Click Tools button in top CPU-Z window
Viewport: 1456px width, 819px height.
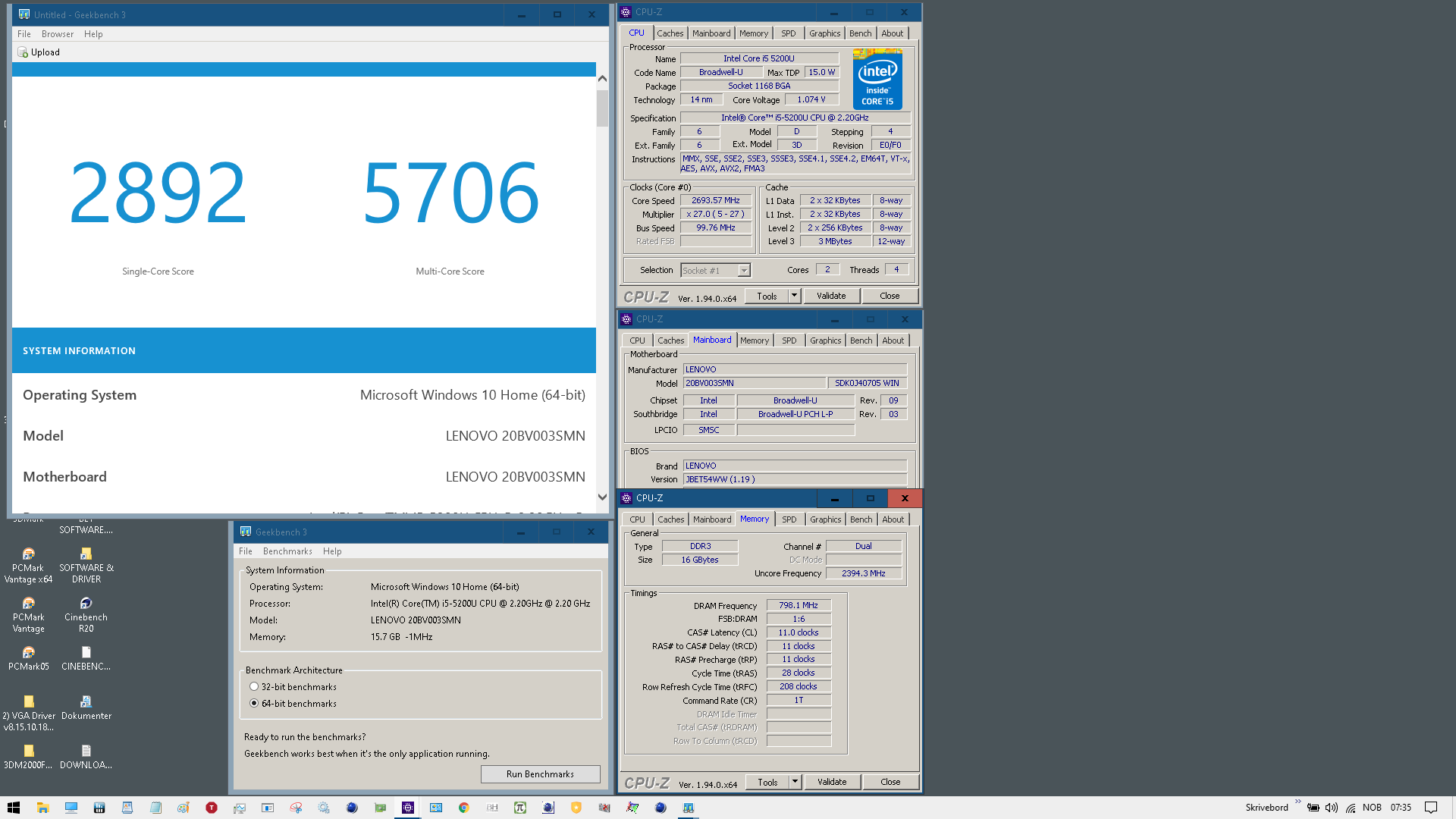point(767,296)
